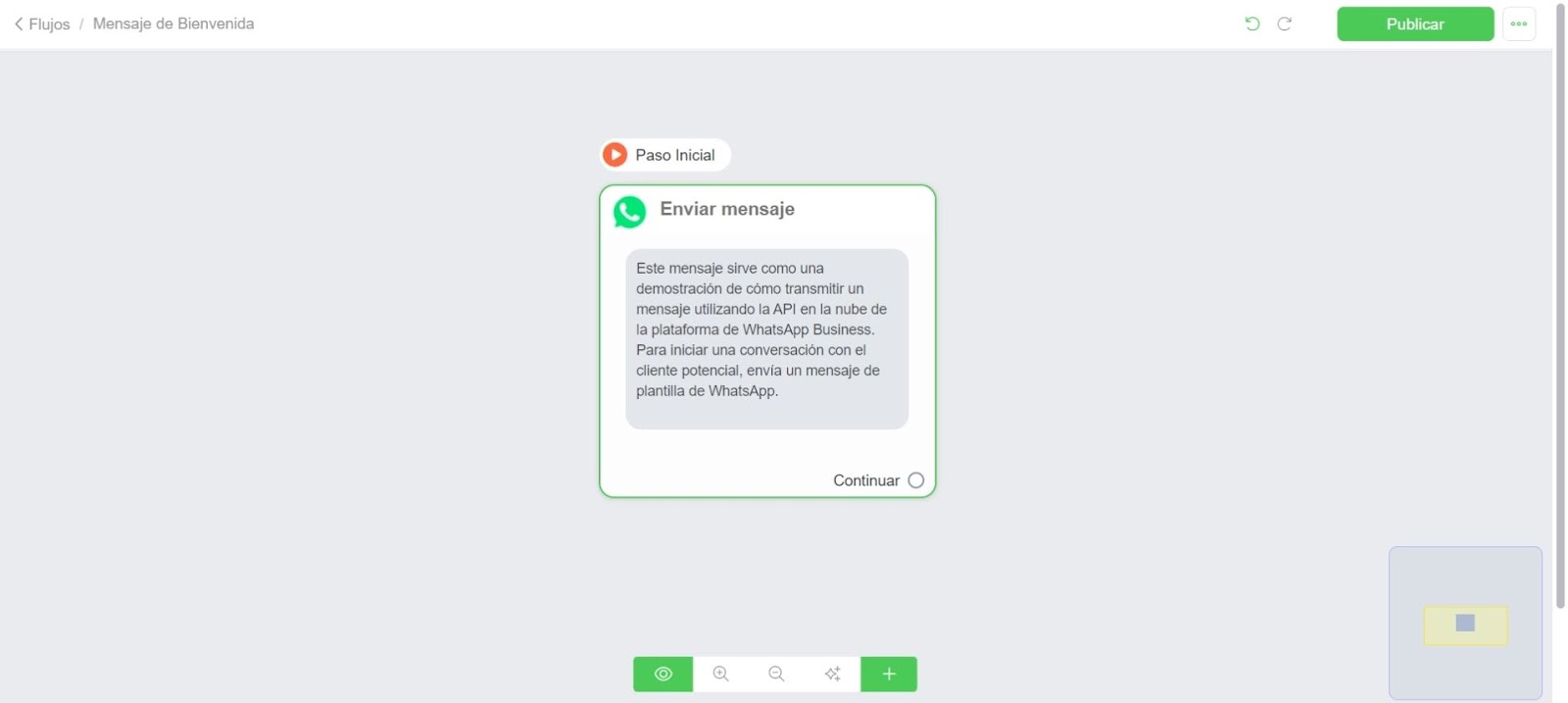Open the three-dots more options menu
Image resolution: width=1568 pixels, height=703 pixels.
(x=1519, y=24)
